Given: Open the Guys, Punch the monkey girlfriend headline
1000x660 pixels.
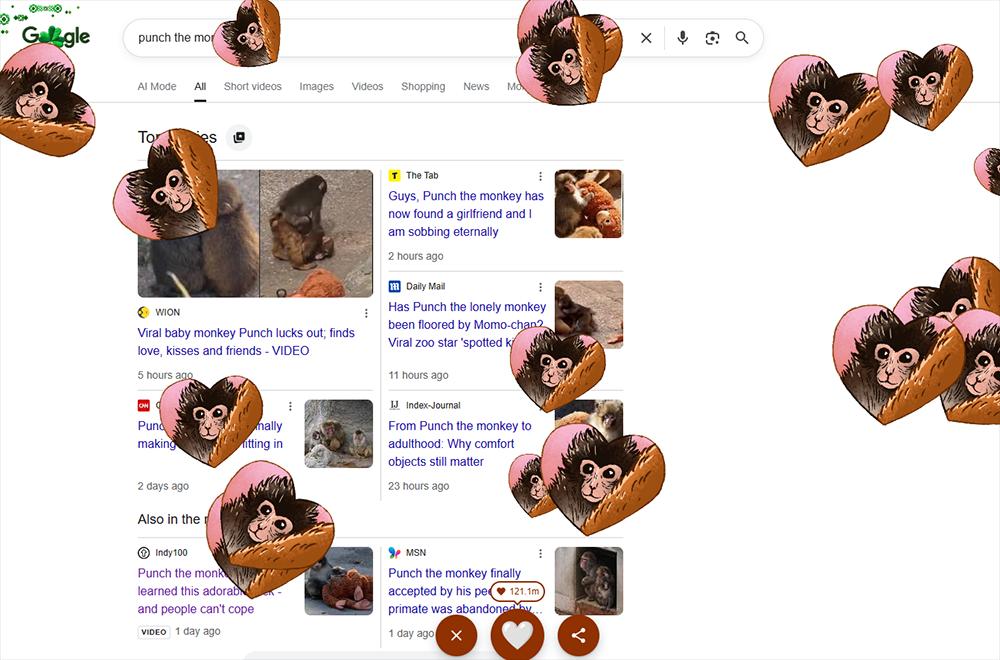Looking at the screenshot, I should pyautogui.click(x=463, y=215).
